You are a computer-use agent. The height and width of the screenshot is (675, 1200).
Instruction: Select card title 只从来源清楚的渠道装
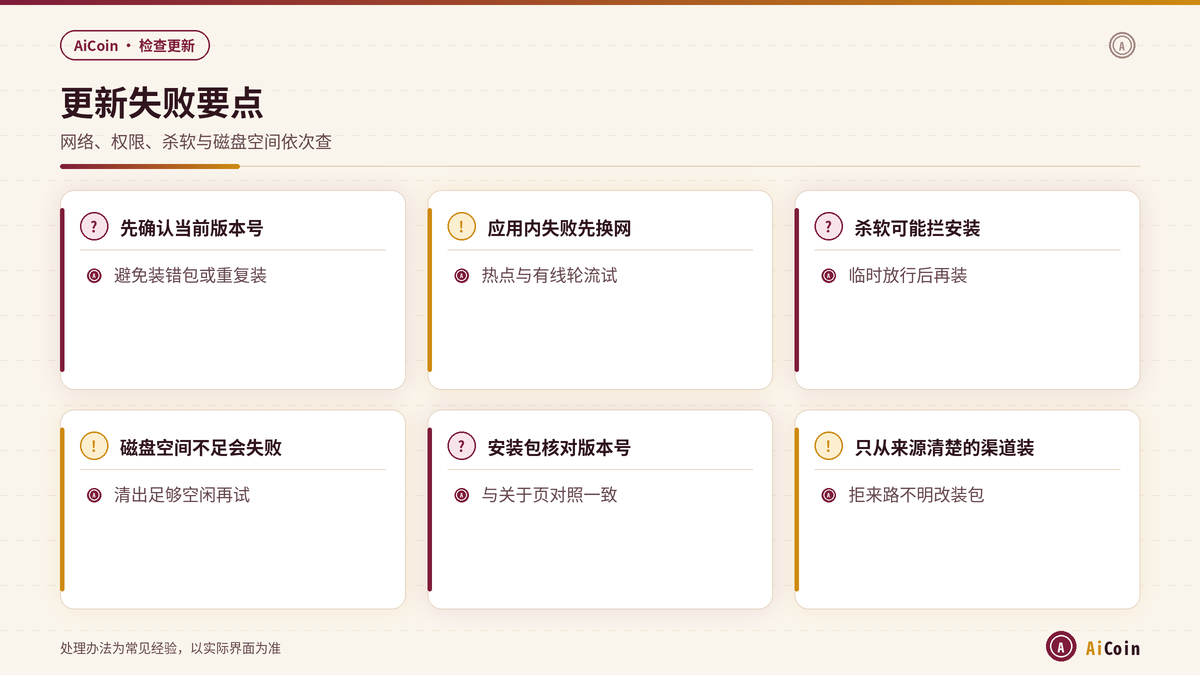[944, 448]
